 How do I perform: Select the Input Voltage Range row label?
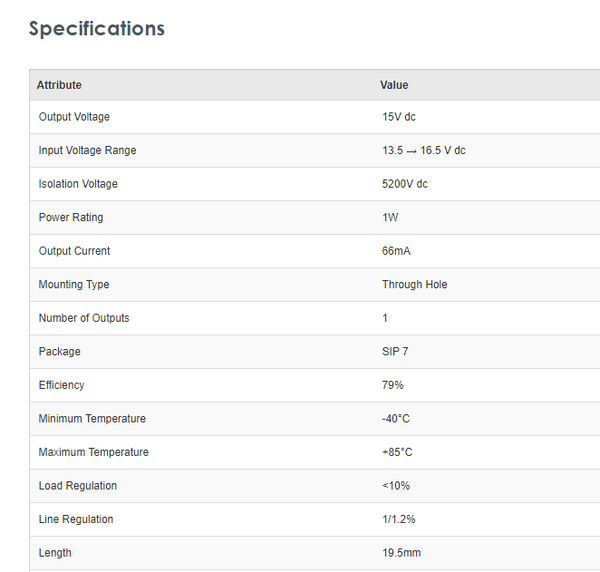pyautogui.click(x=87, y=151)
